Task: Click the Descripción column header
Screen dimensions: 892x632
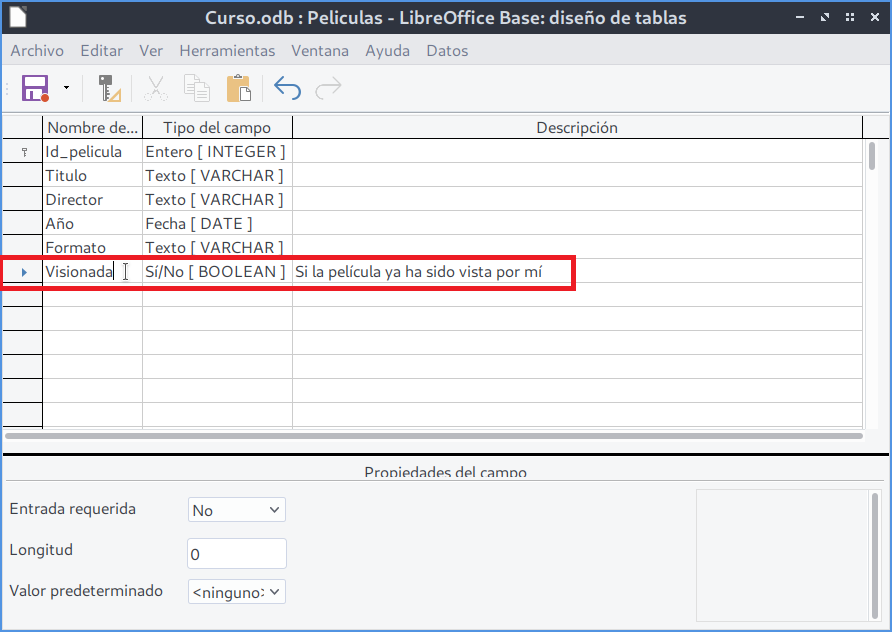Action: coord(577,128)
